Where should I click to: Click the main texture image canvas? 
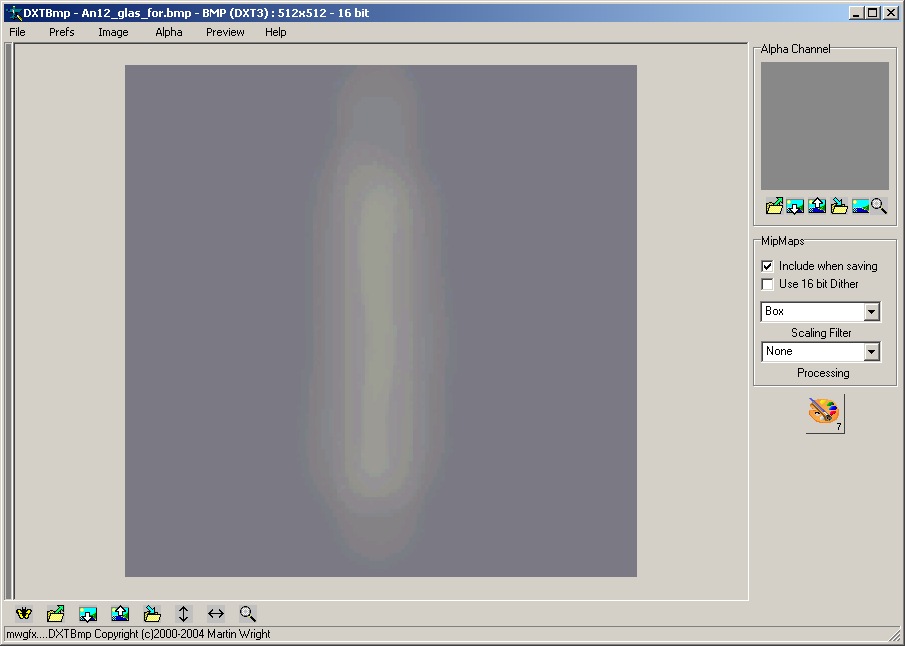coord(380,320)
